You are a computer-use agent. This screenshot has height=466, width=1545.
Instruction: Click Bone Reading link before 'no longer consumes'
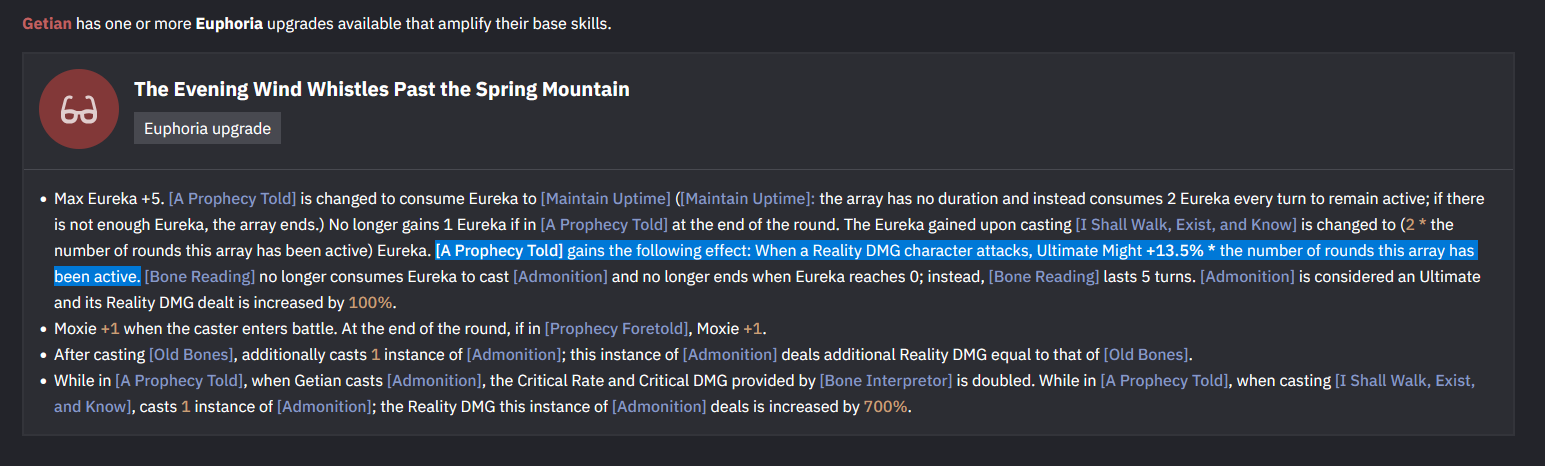point(200,276)
